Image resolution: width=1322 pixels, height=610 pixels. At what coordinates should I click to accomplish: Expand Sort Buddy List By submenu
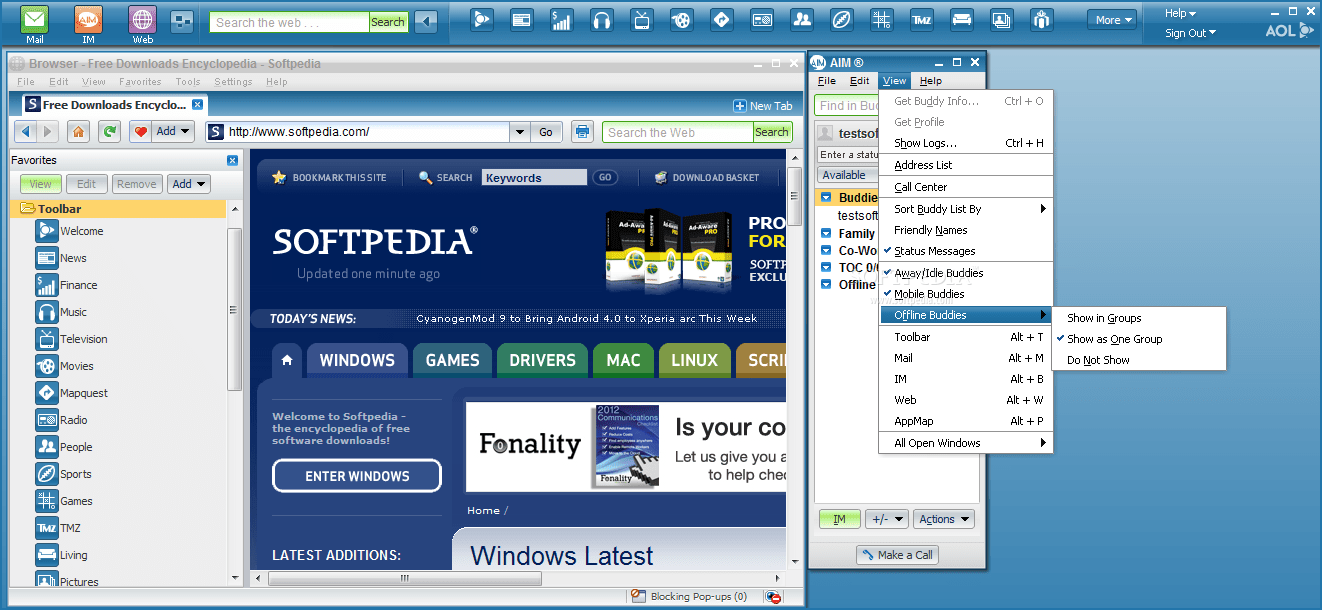(x=966, y=209)
